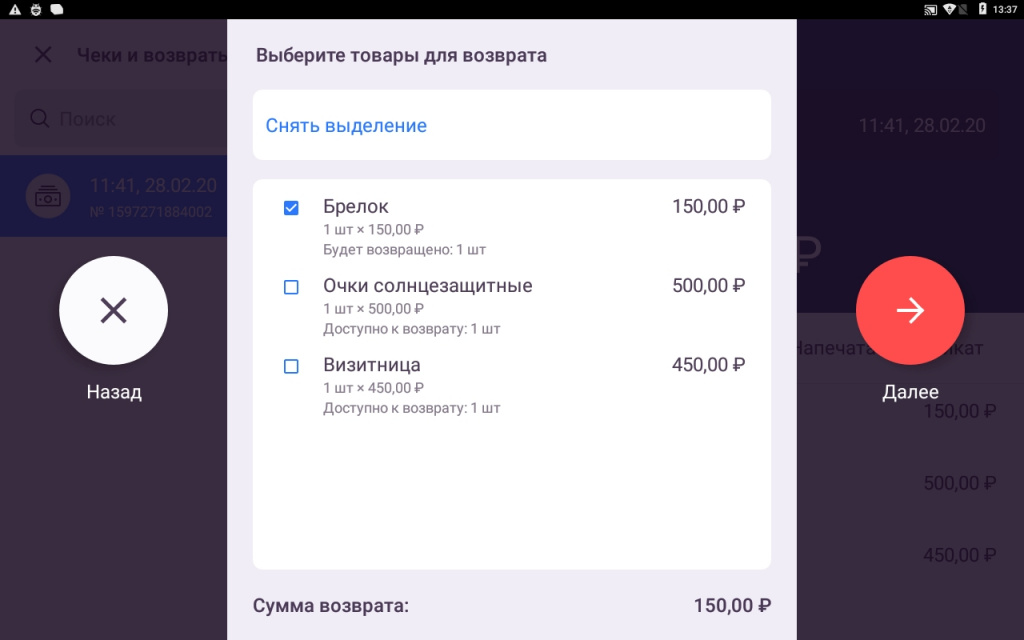The height and width of the screenshot is (640, 1024).
Task: Click the search magnifier icon
Action: pyautogui.click(x=40, y=119)
